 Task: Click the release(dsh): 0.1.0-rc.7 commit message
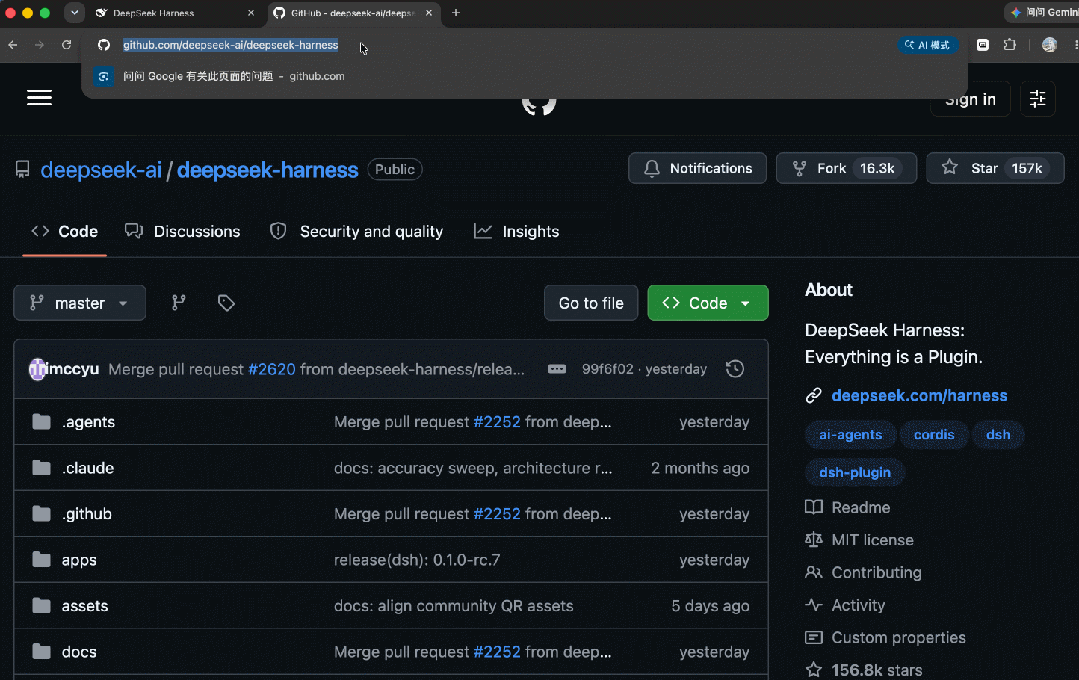[417, 560]
